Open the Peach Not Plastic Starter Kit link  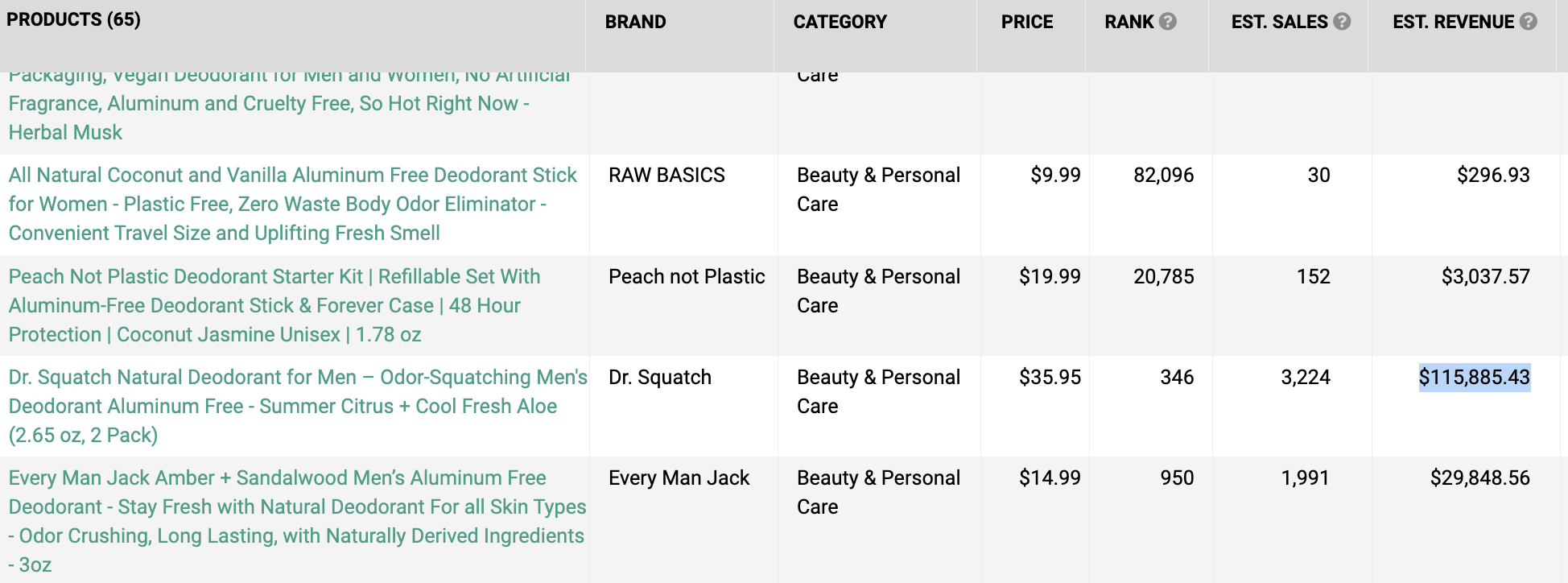pyautogui.click(x=274, y=305)
